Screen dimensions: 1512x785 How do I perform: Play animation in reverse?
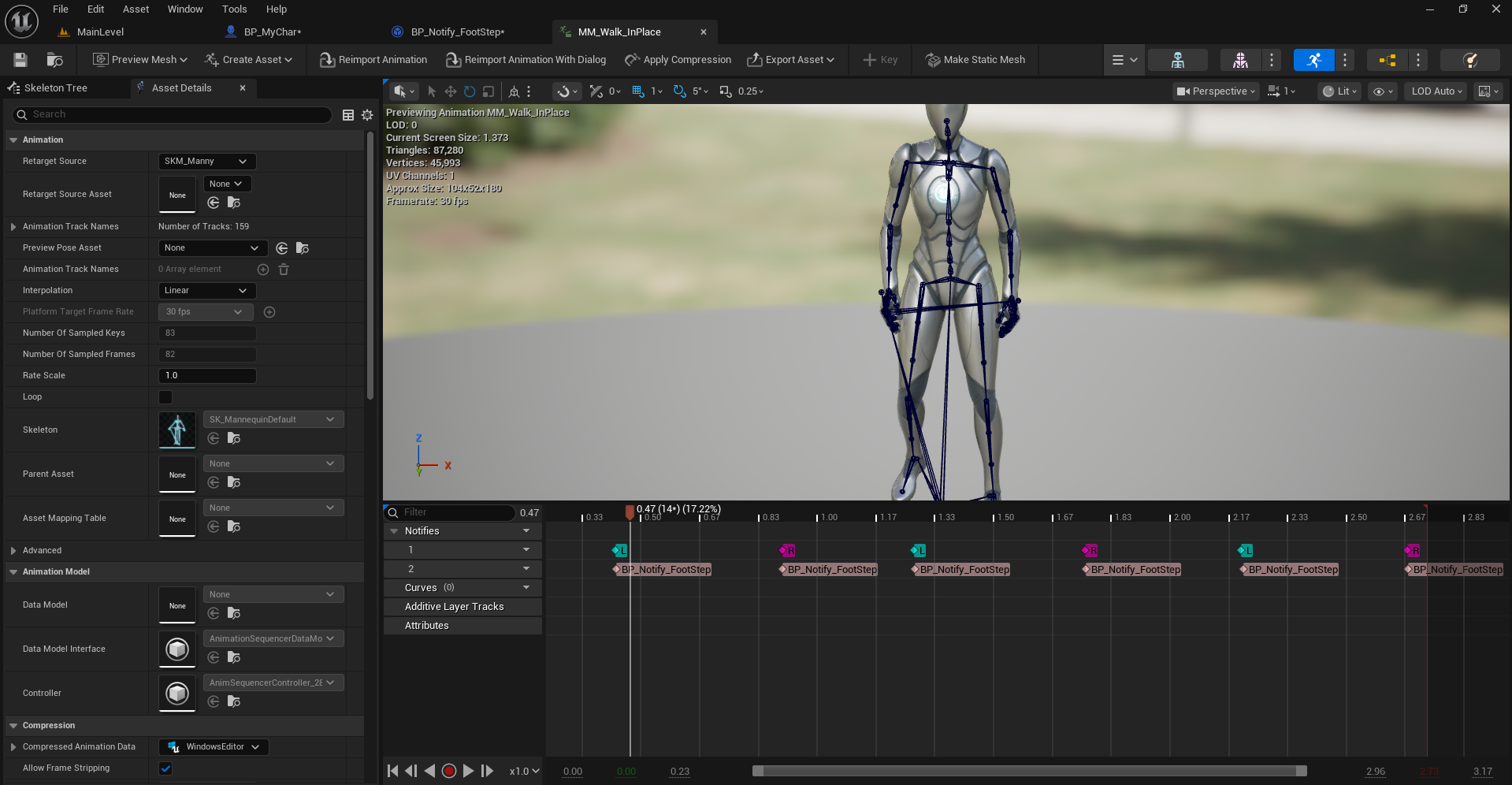(x=430, y=771)
